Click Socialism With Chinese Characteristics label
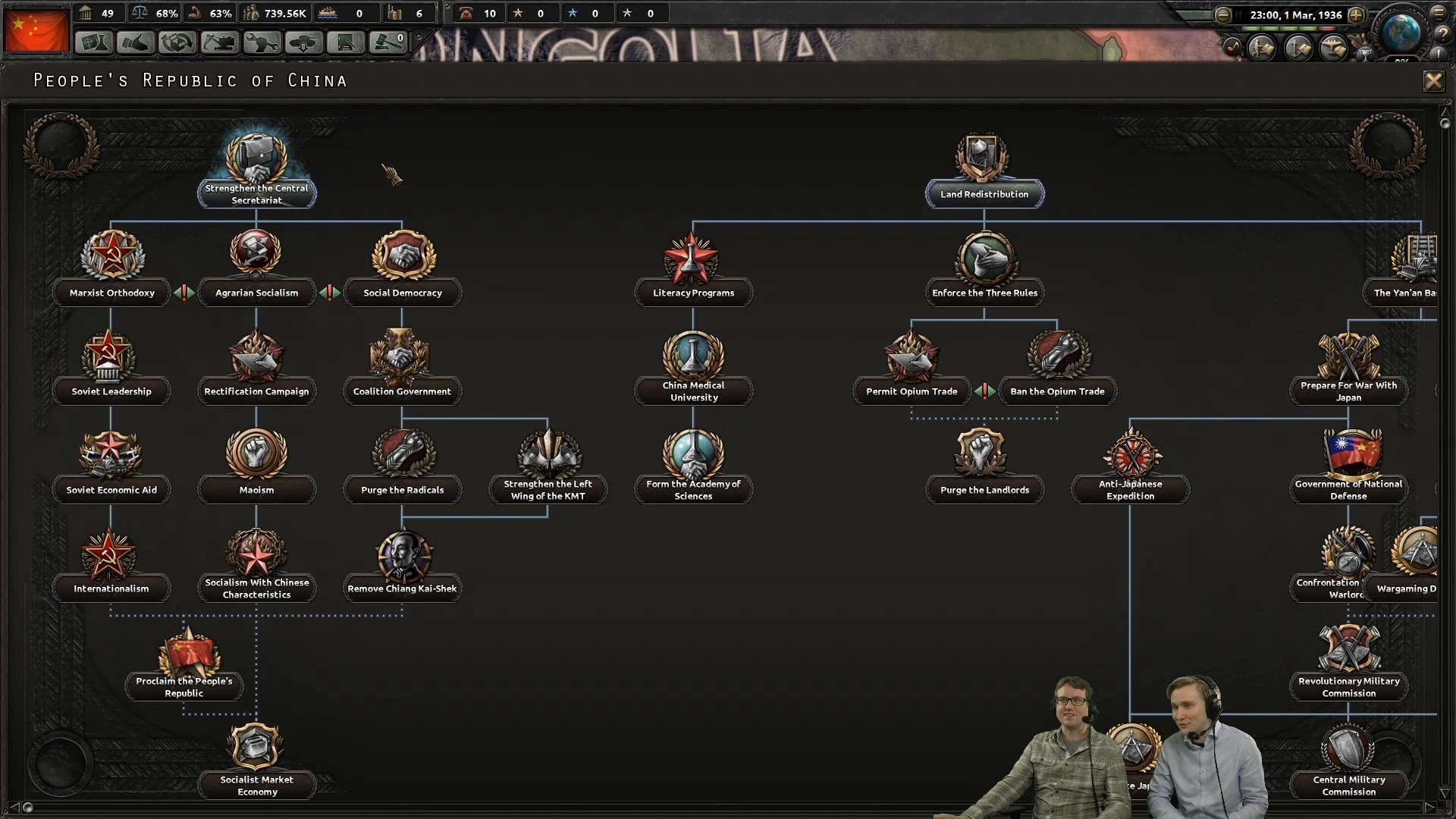Screen dimensions: 1456x819 [x=257, y=588]
